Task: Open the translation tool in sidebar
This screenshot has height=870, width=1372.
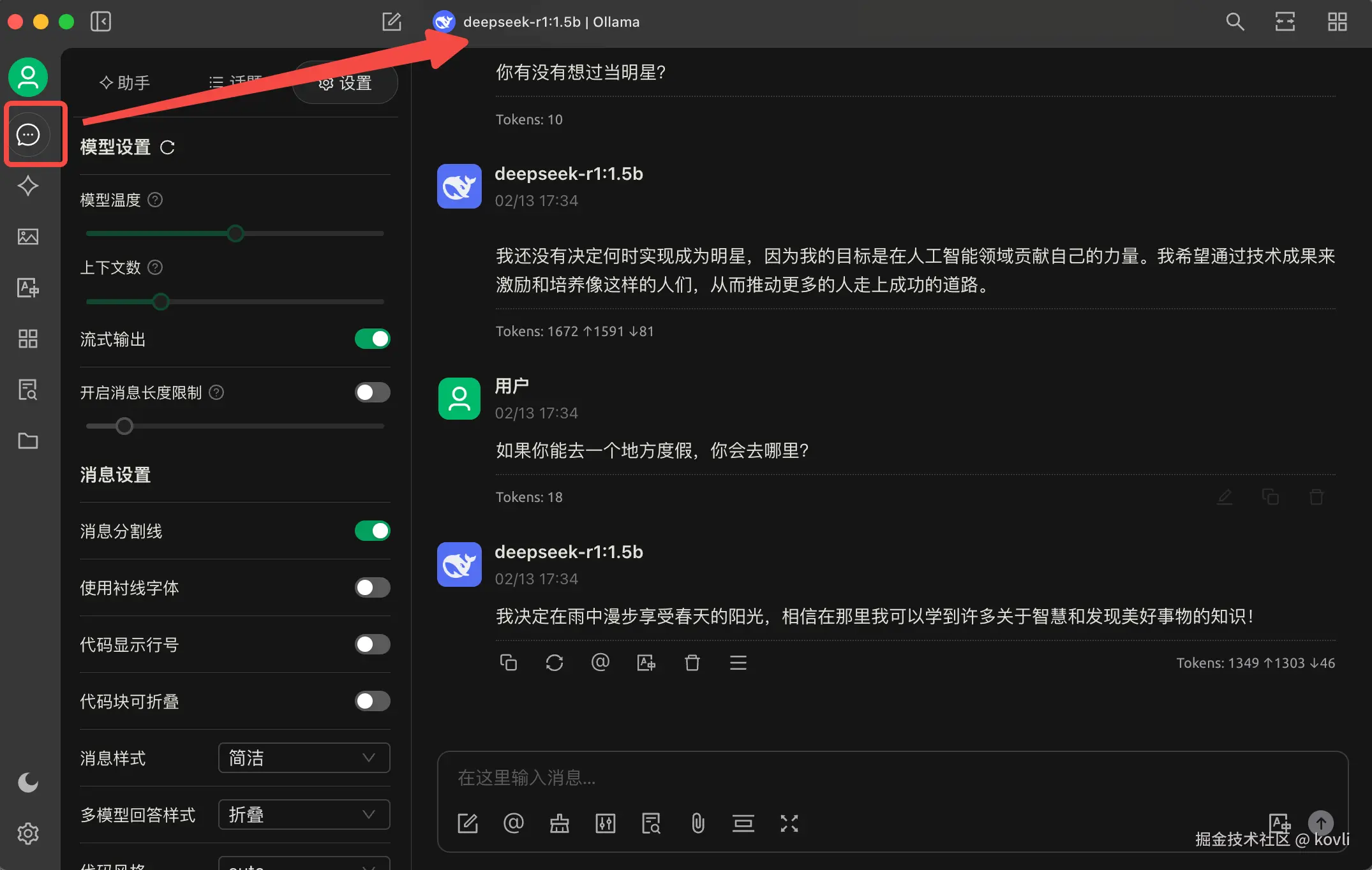Action: pyautogui.click(x=27, y=288)
